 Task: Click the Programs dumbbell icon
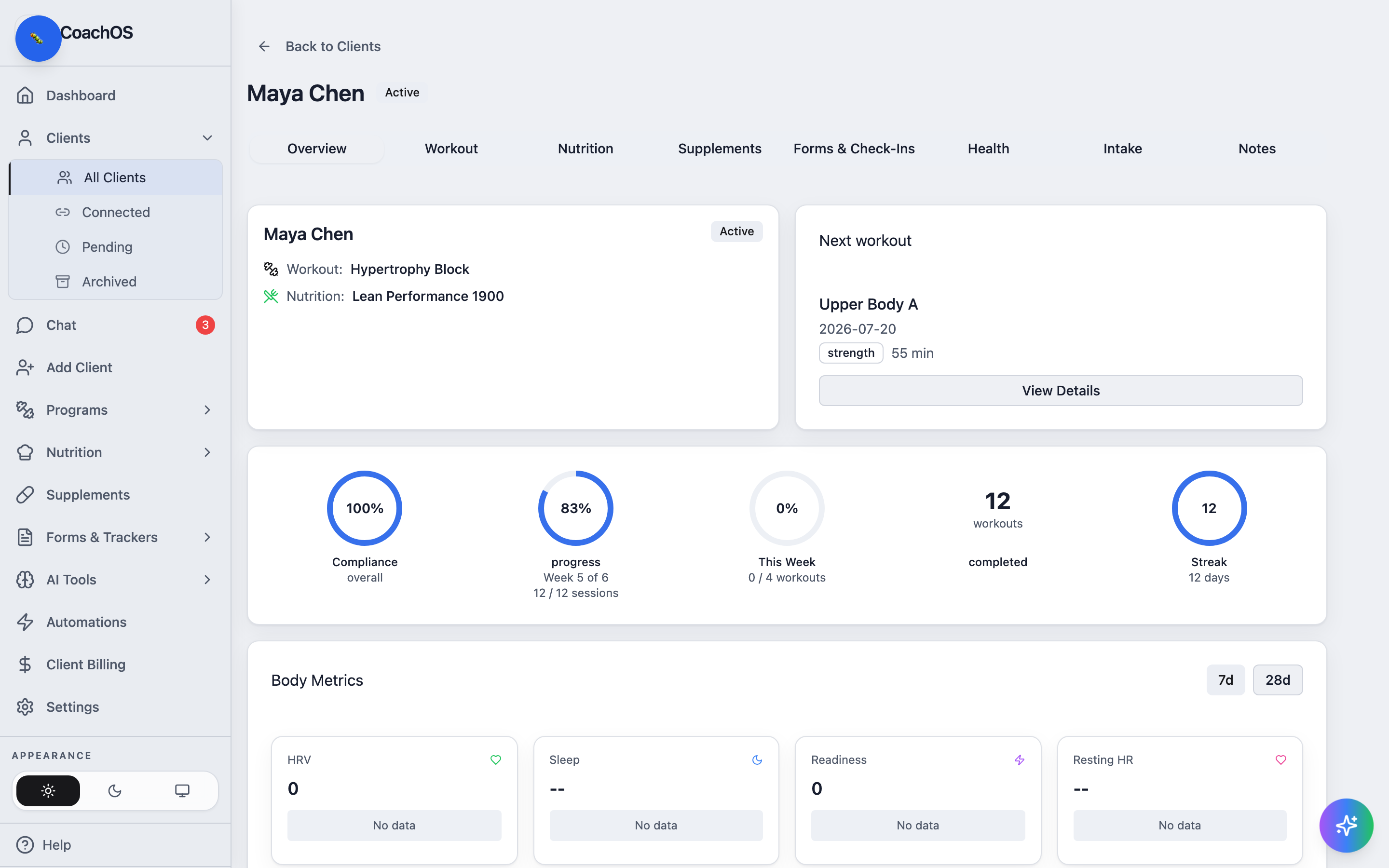tap(25, 410)
